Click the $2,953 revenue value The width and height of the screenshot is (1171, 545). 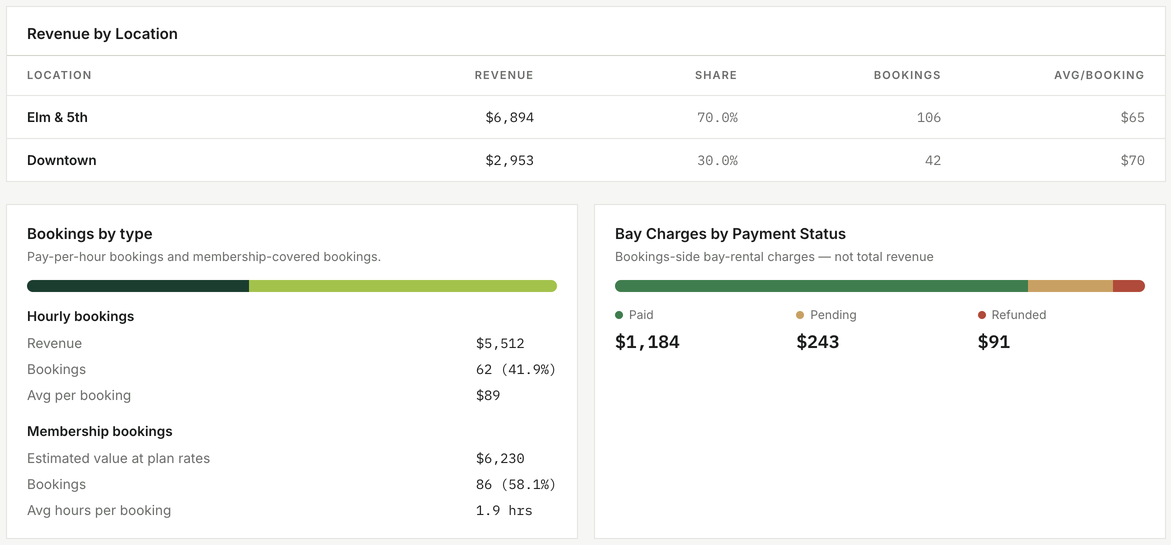(509, 160)
